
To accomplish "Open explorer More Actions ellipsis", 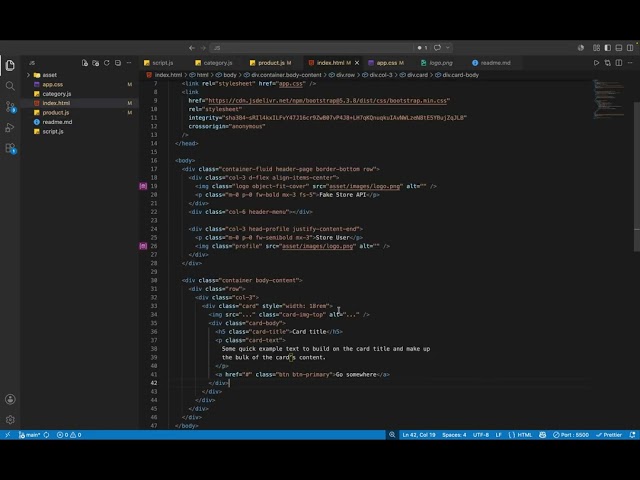I will [x=129, y=63].
